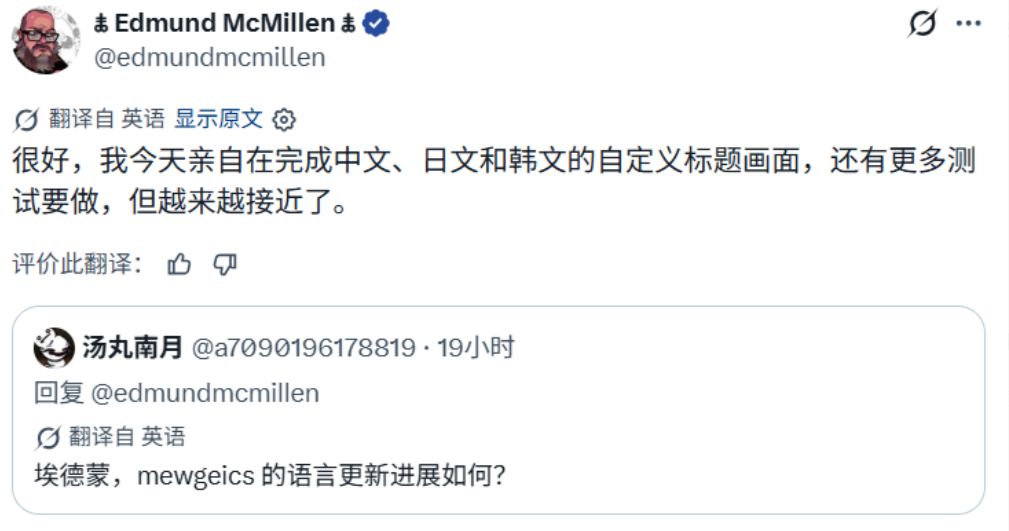The width and height of the screenshot is (1009, 531).
Task: Click the thumbs up translation rating
Action: click(x=179, y=264)
